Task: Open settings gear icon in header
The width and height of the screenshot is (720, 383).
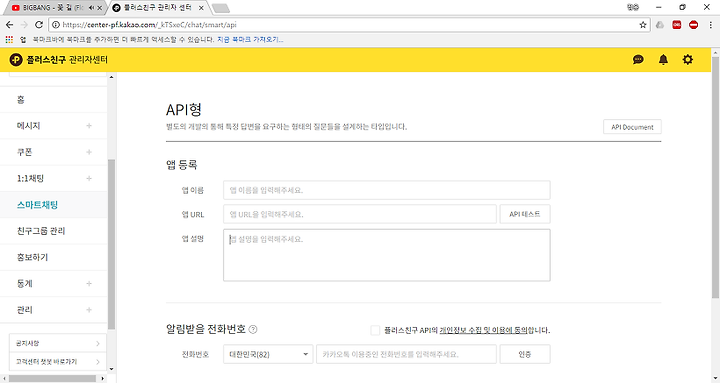Action: [687, 60]
